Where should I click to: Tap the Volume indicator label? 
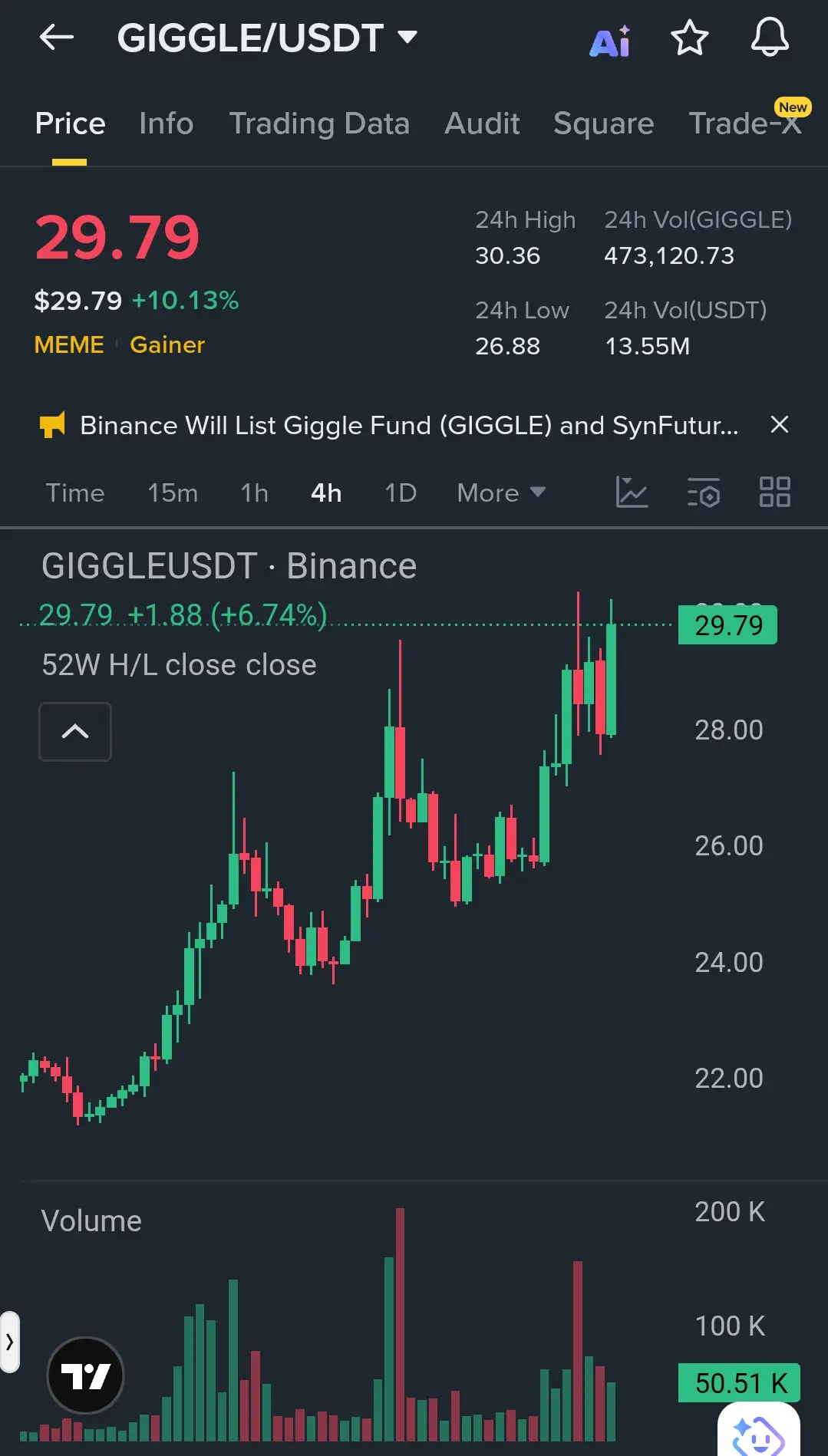tap(91, 1220)
